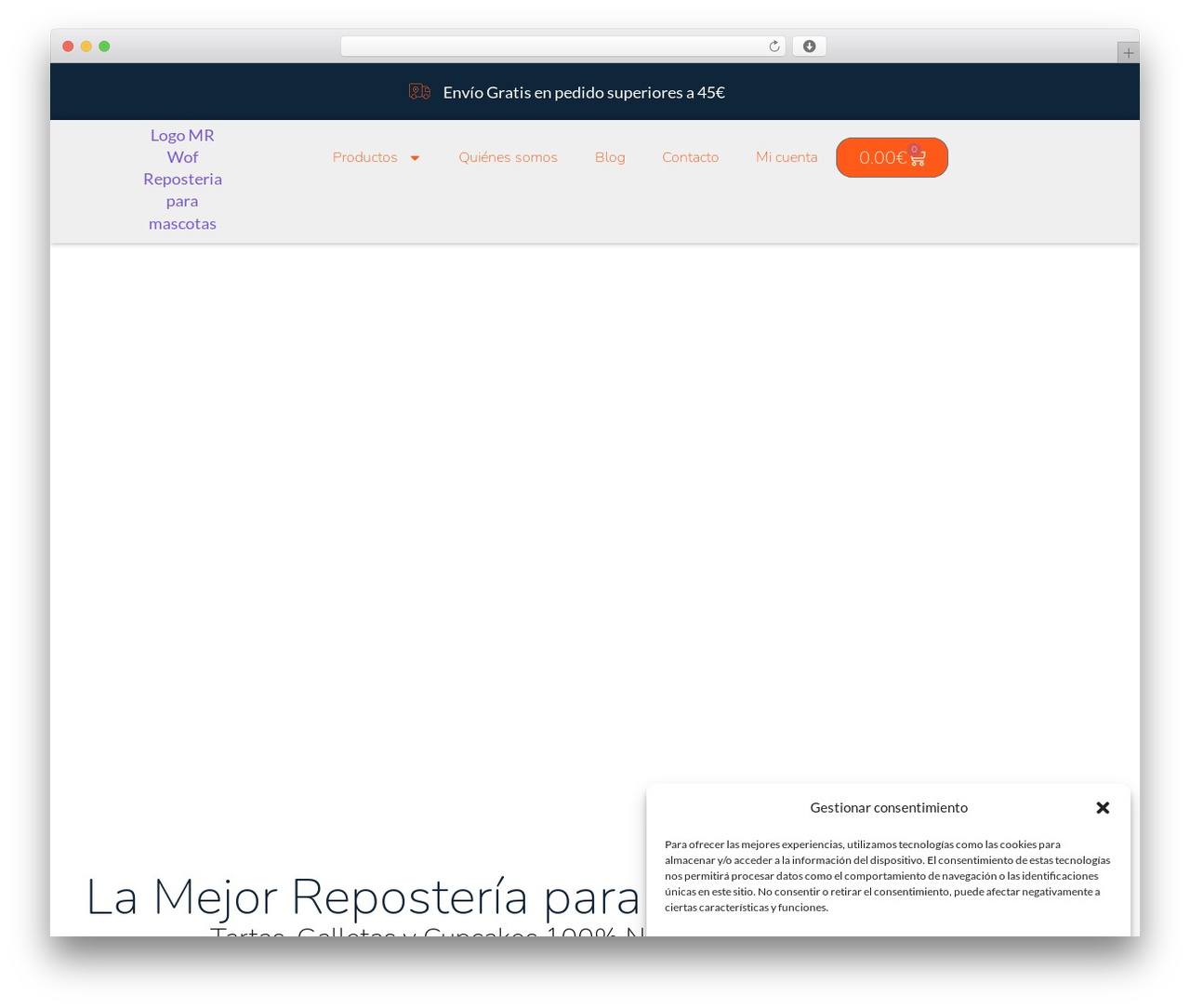Go to Quiénes somos page
1190x1008 pixels.
[x=508, y=158]
